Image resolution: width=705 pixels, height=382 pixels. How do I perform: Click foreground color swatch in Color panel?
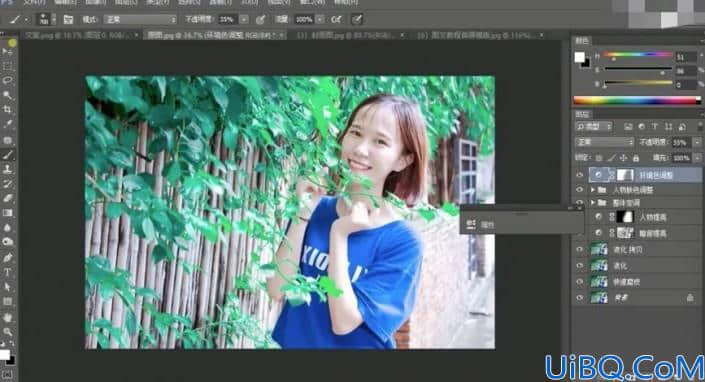pyautogui.click(x=580, y=57)
